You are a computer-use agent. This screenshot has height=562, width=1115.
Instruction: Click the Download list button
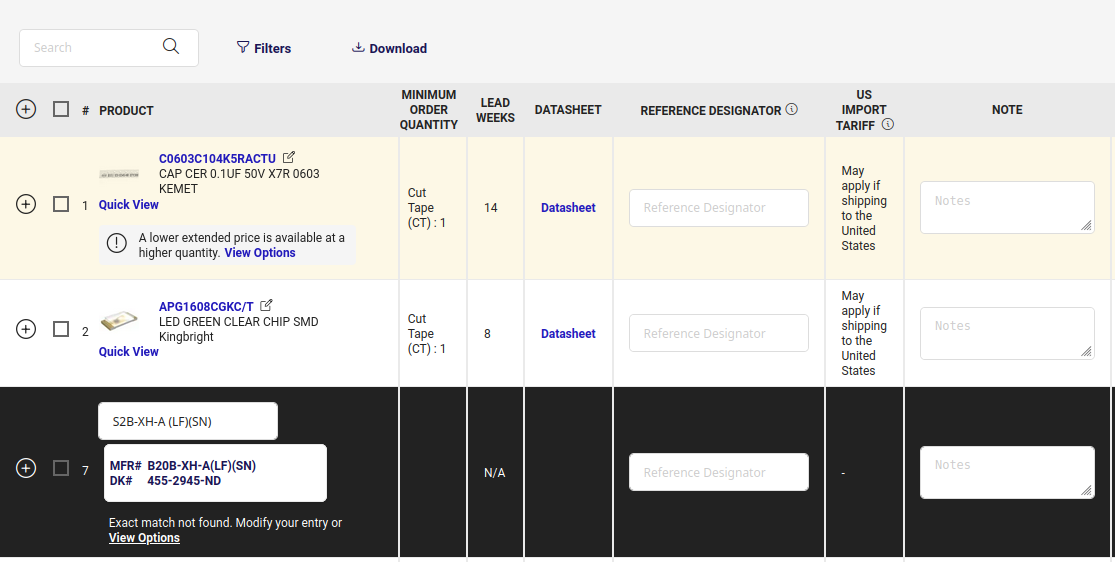coord(389,48)
